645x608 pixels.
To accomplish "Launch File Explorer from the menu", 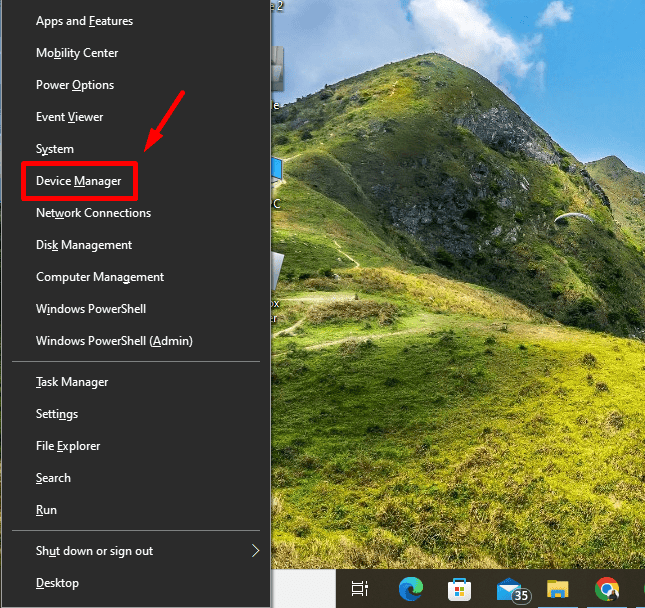I will (136, 446).
